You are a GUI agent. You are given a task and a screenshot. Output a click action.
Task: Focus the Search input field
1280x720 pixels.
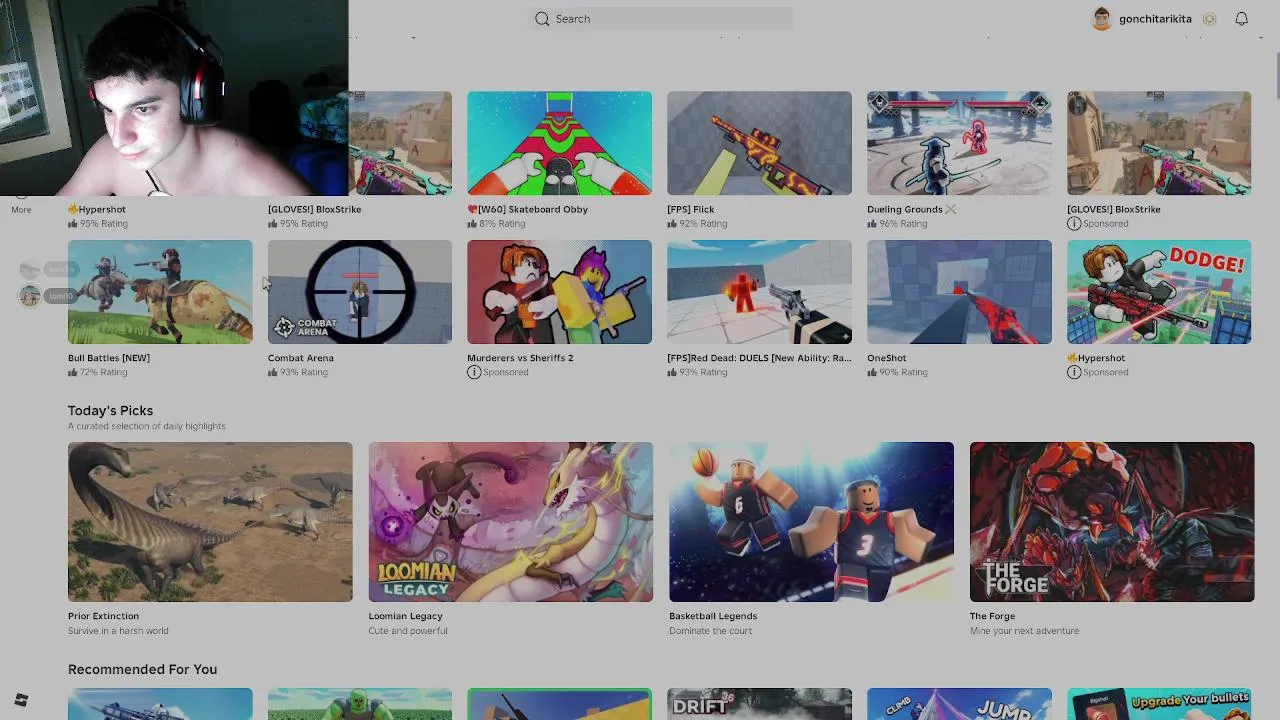coord(661,18)
